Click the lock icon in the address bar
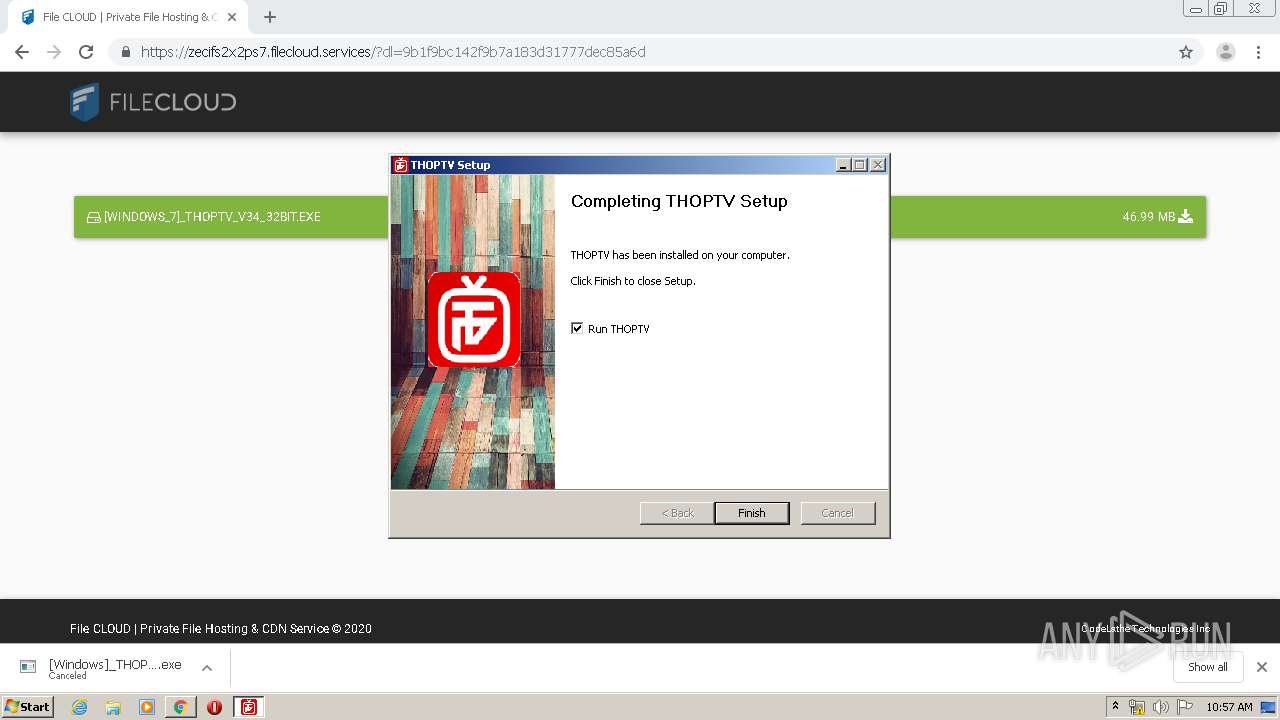 (x=126, y=52)
